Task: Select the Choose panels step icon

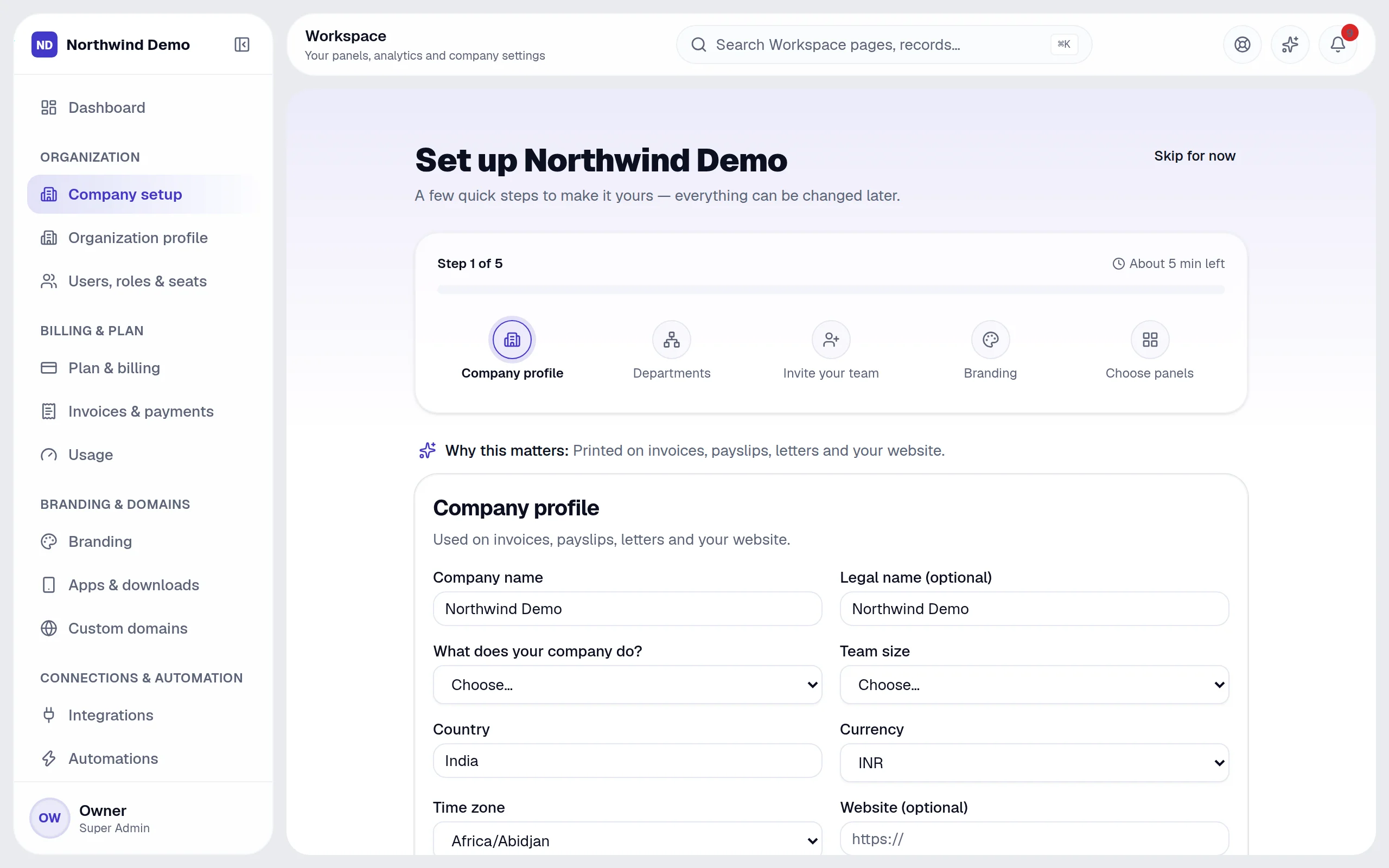Action: [1150, 339]
